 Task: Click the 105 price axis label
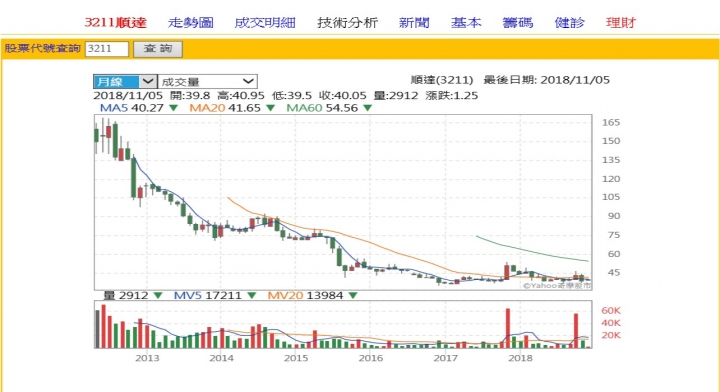pyautogui.click(x=611, y=197)
